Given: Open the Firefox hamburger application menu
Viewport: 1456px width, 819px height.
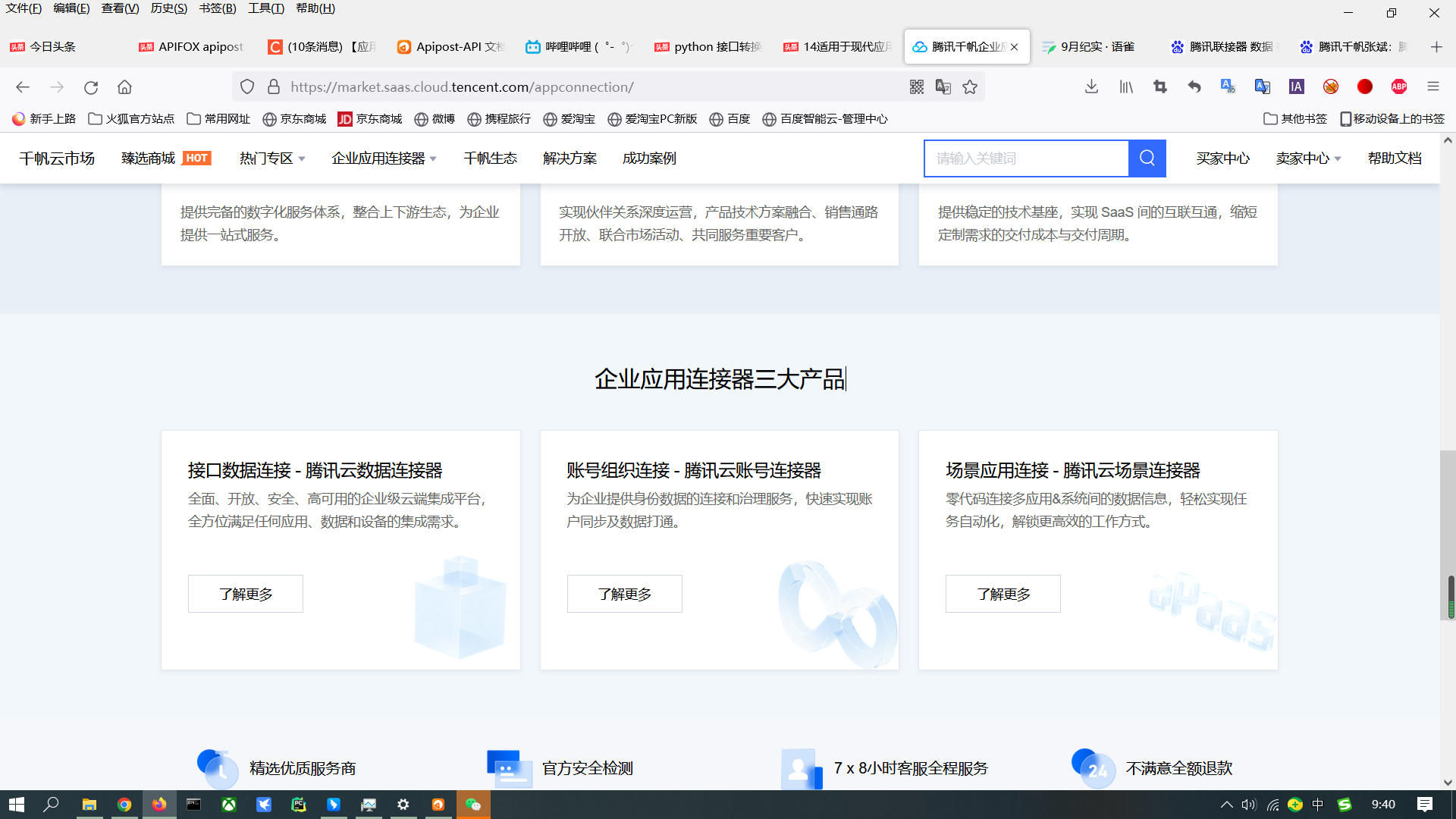Looking at the screenshot, I should click(1433, 87).
